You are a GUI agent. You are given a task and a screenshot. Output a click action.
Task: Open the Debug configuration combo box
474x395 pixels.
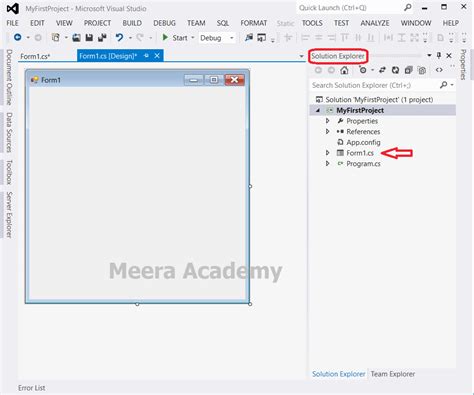tap(217, 38)
